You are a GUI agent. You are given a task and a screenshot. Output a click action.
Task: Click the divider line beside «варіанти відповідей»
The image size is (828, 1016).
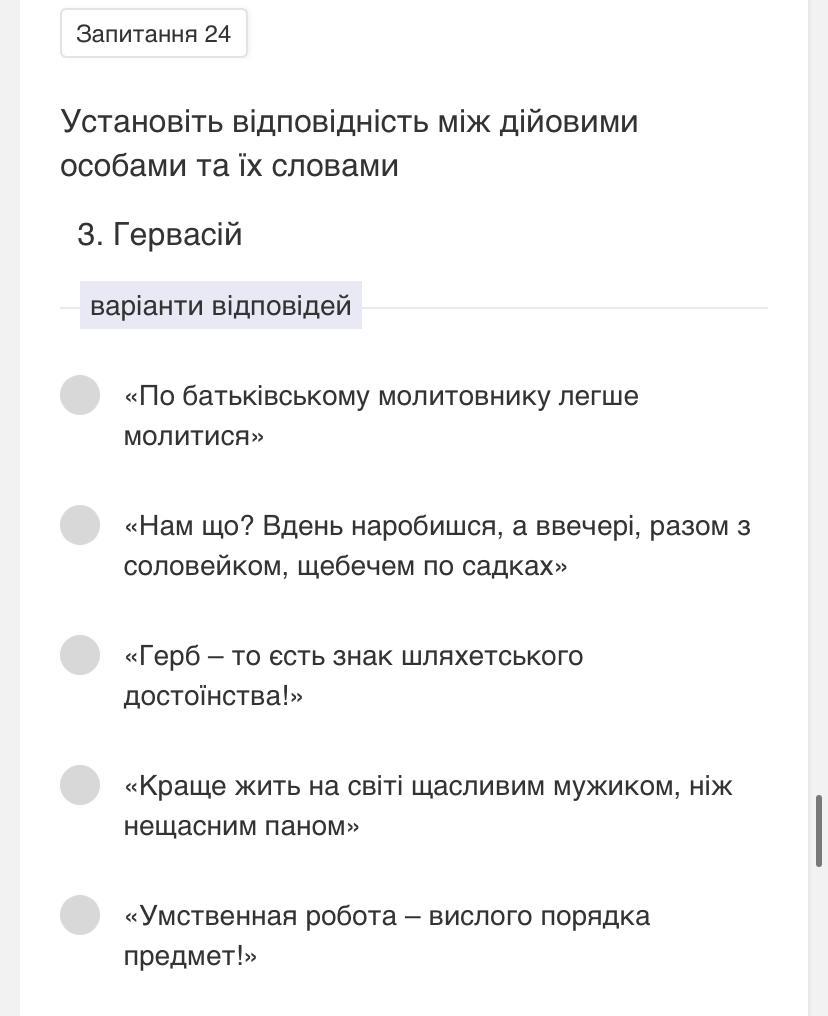565,308
